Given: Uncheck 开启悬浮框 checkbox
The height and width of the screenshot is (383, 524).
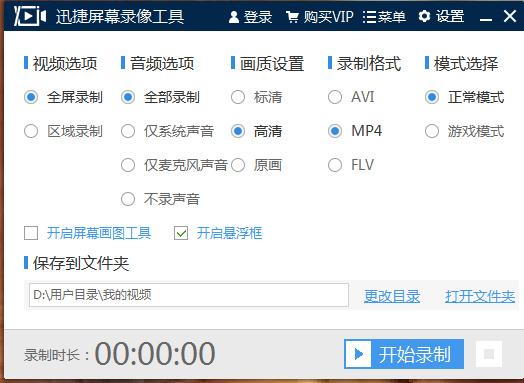Looking at the screenshot, I should tap(181, 233).
